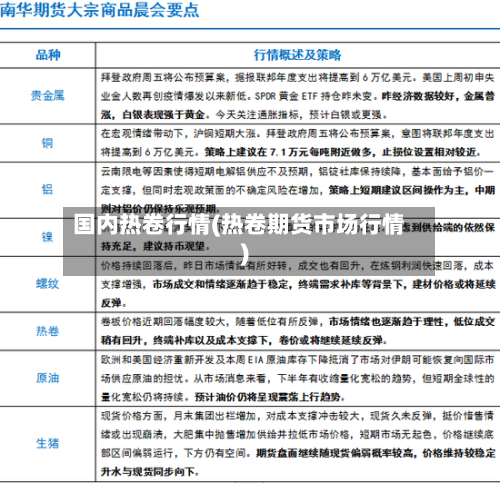Click the 铝 description starting 云南限电等因素
The height and width of the screenshot is (483, 500).
click(298, 190)
